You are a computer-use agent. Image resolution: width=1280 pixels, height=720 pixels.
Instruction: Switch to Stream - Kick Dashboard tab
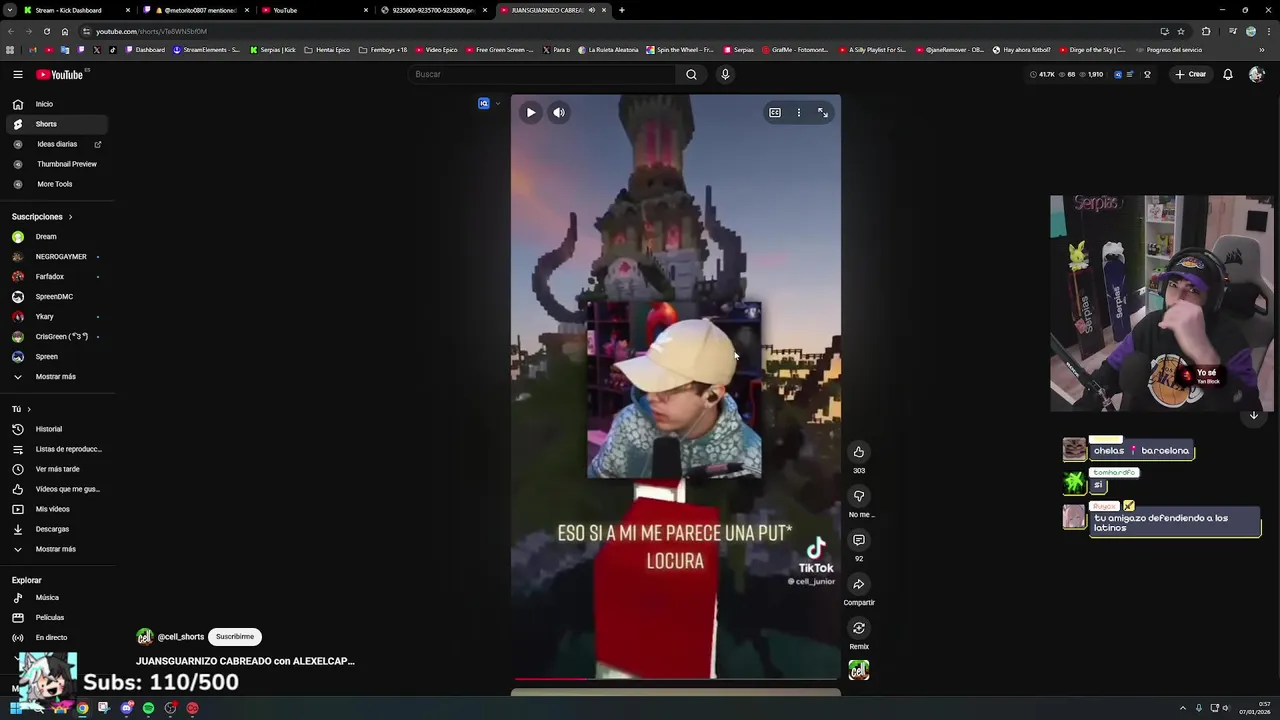click(77, 10)
